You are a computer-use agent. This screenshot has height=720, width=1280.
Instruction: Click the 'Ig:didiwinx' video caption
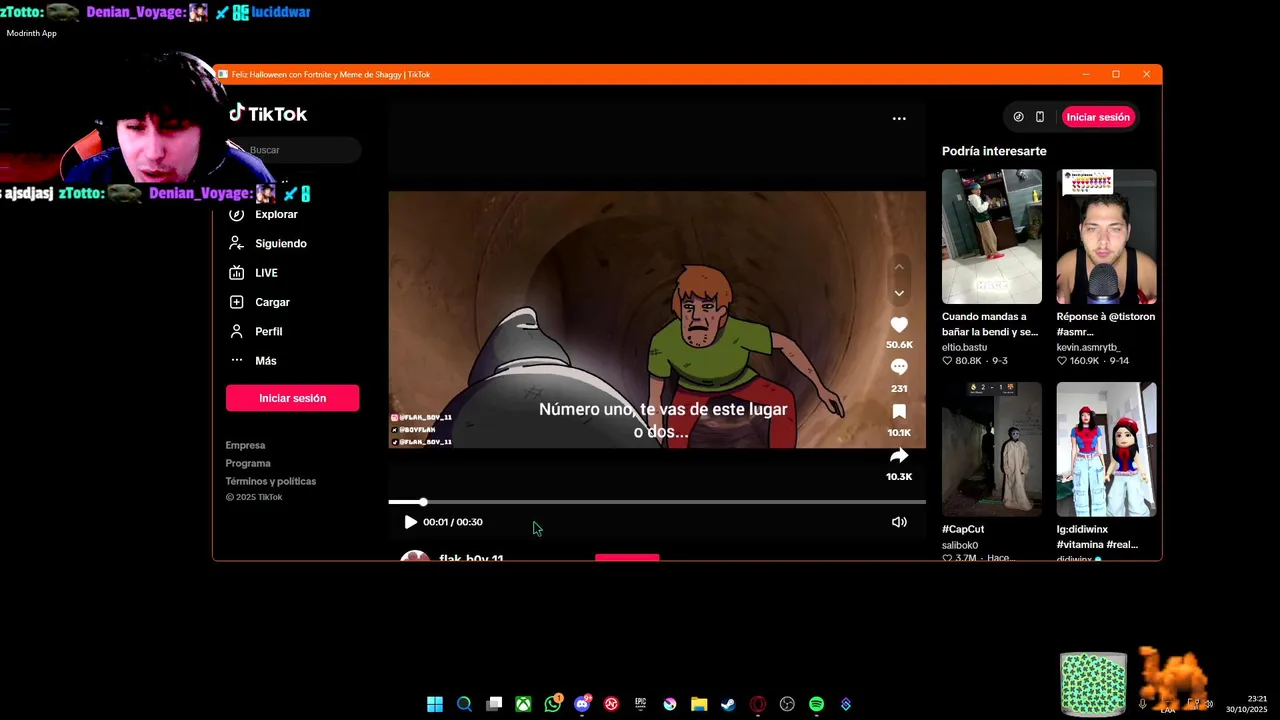(x=1097, y=537)
